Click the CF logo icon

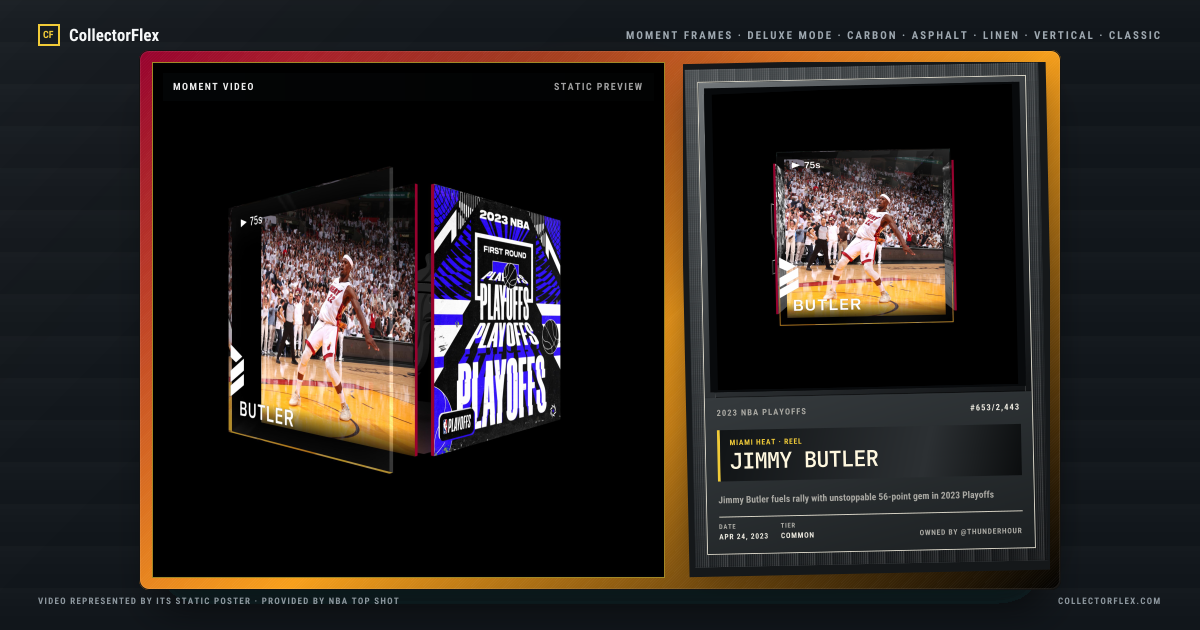48,35
